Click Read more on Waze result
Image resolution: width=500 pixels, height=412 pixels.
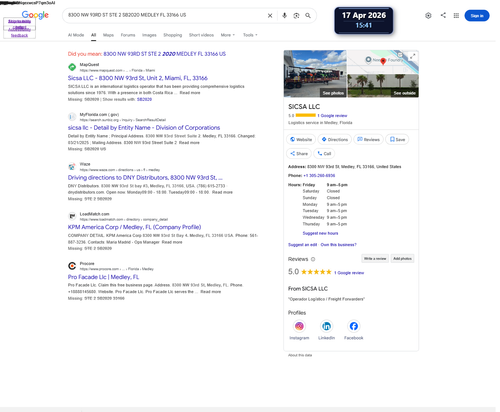(222, 192)
